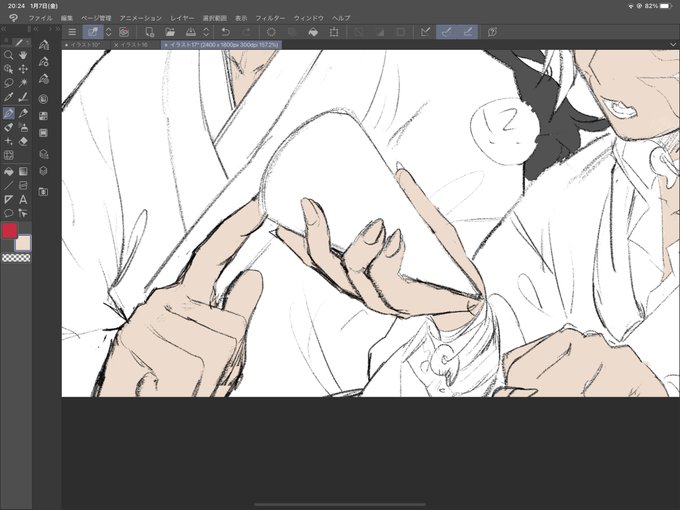680x510 pixels.
Task: Select the Decoration stamp tool
Action: pos(23,128)
